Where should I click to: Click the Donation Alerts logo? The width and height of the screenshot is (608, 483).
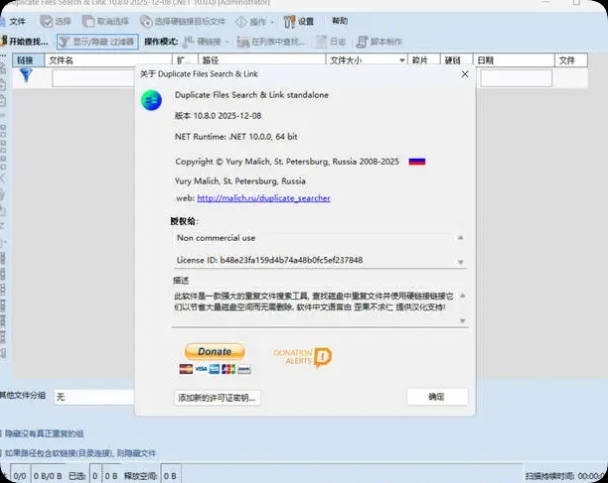point(302,357)
